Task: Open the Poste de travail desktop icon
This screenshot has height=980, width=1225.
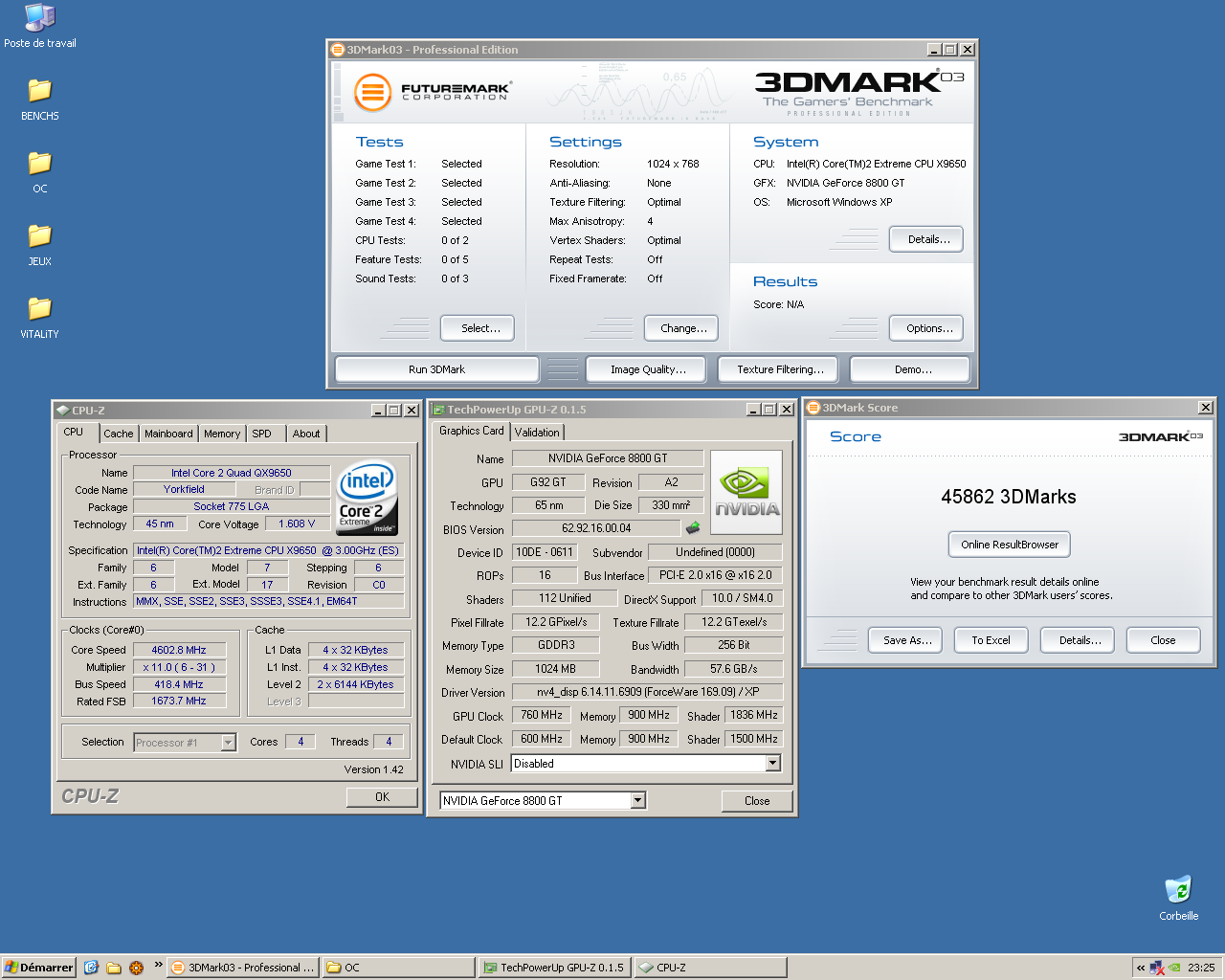Action: 40,26
